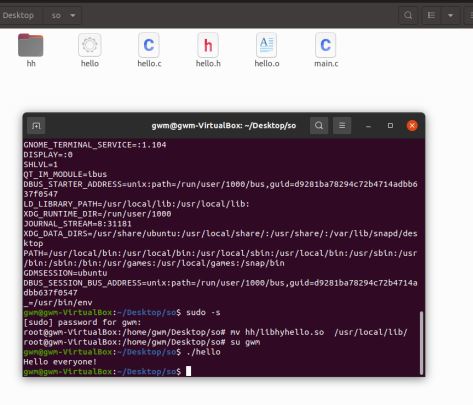Open the hh folder
Viewport: 473px width, 405px height.
pyautogui.click(x=31, y=50)
